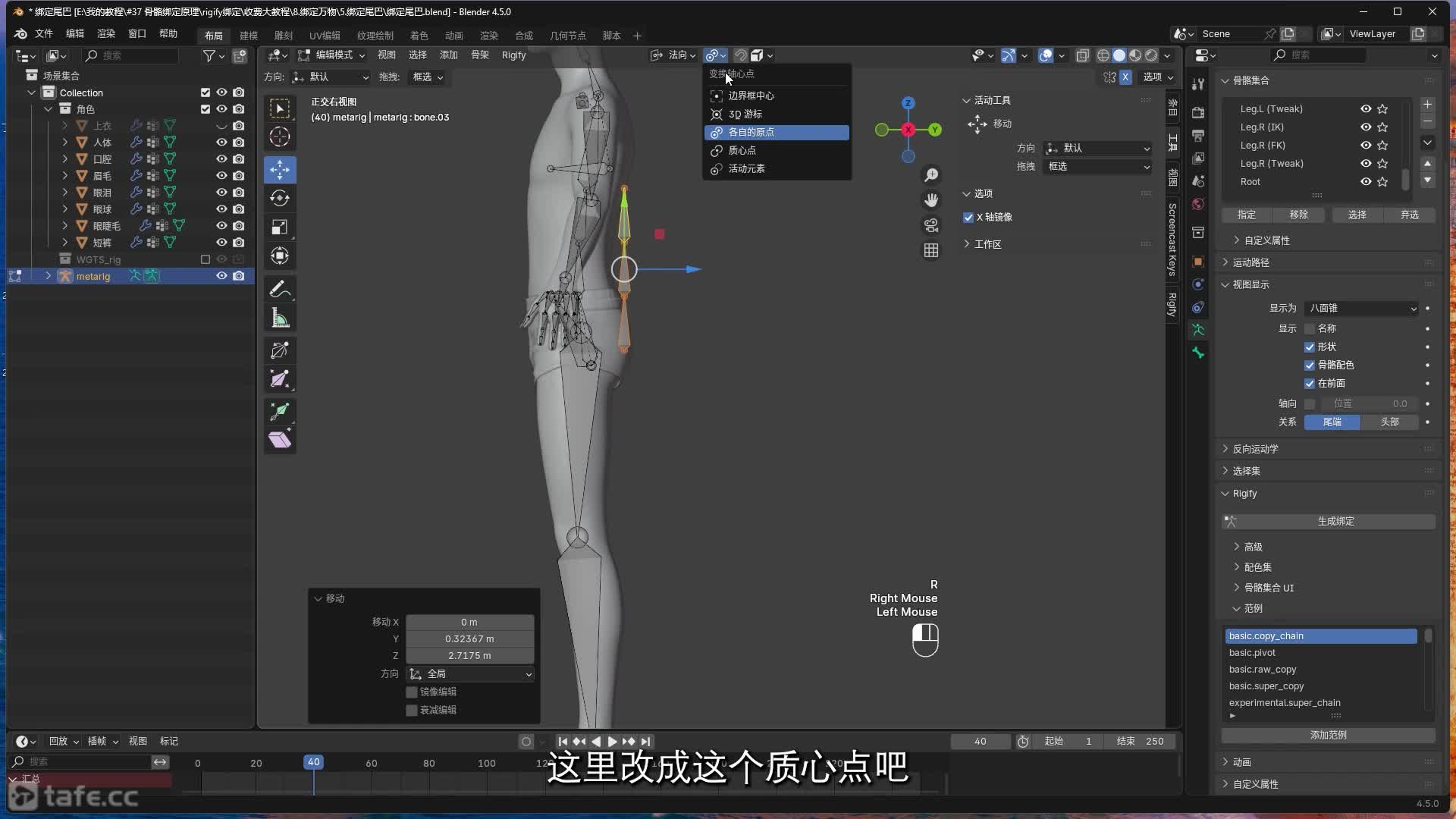The width and height of the screenshot is (1456, 819).
Task: Open 方向 全局 dropdown in move panel
Action: (x=470, y=674)
